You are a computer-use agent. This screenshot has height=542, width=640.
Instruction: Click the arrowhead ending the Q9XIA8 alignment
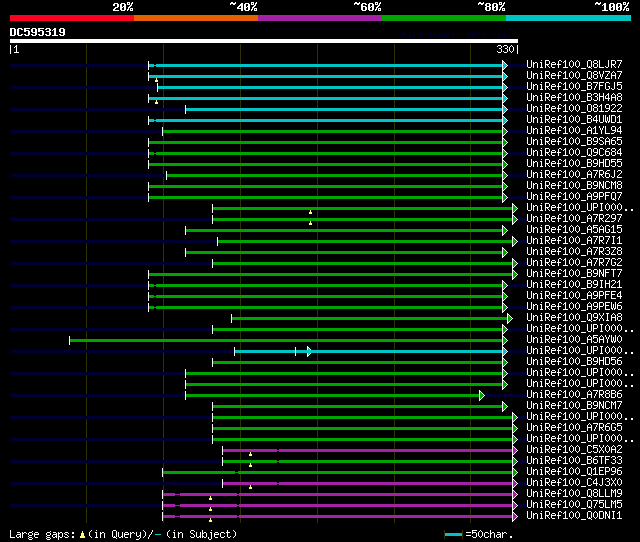point(510,318)
